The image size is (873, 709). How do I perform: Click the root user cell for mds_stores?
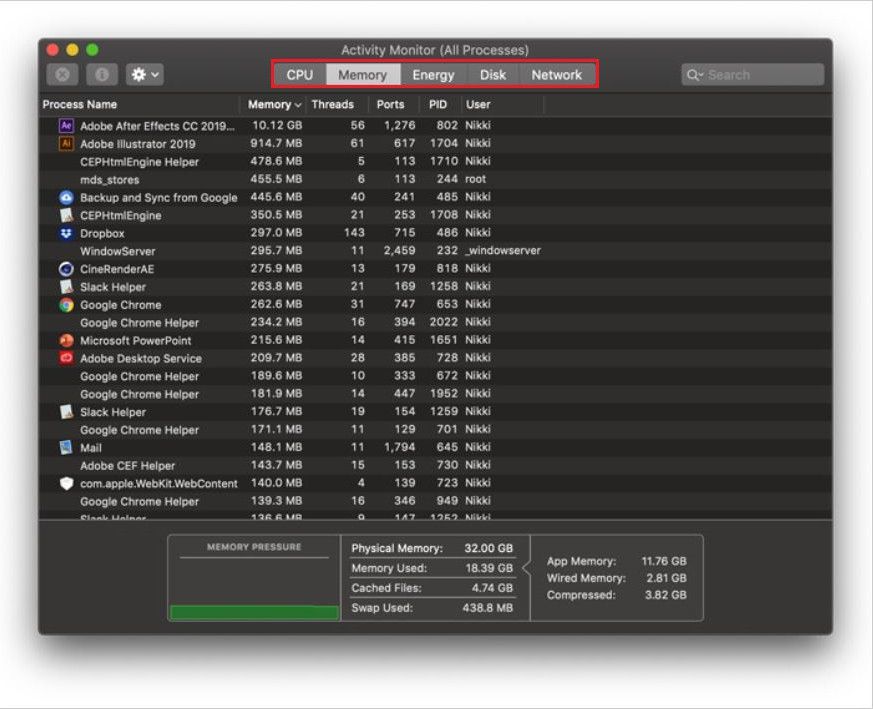click(475, 179)
